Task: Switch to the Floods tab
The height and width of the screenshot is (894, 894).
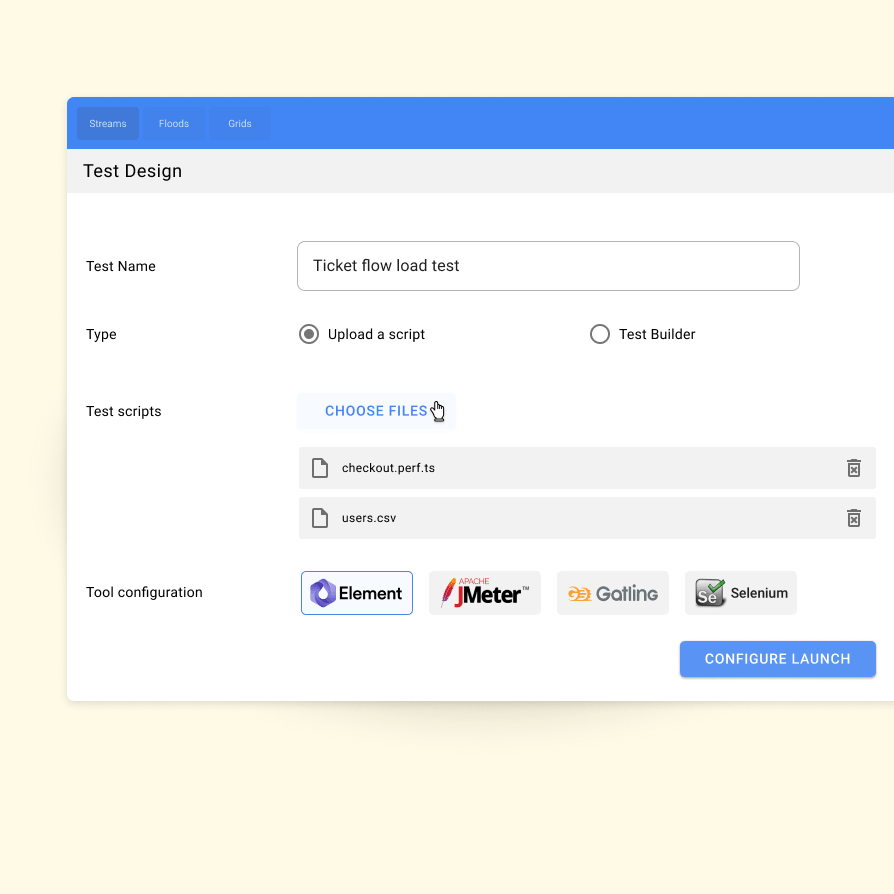Action: pos(174,124)
